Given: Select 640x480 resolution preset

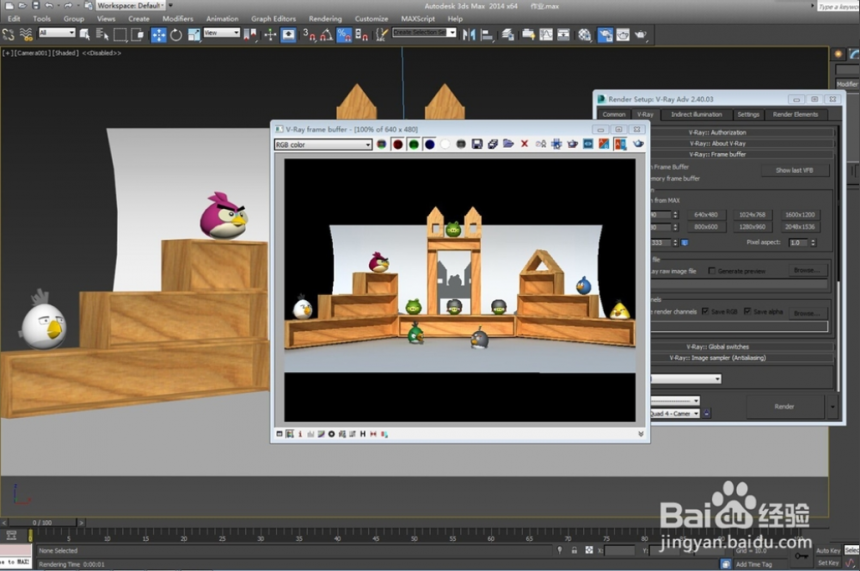Looking at the screenshot, I should pos(705,214).
